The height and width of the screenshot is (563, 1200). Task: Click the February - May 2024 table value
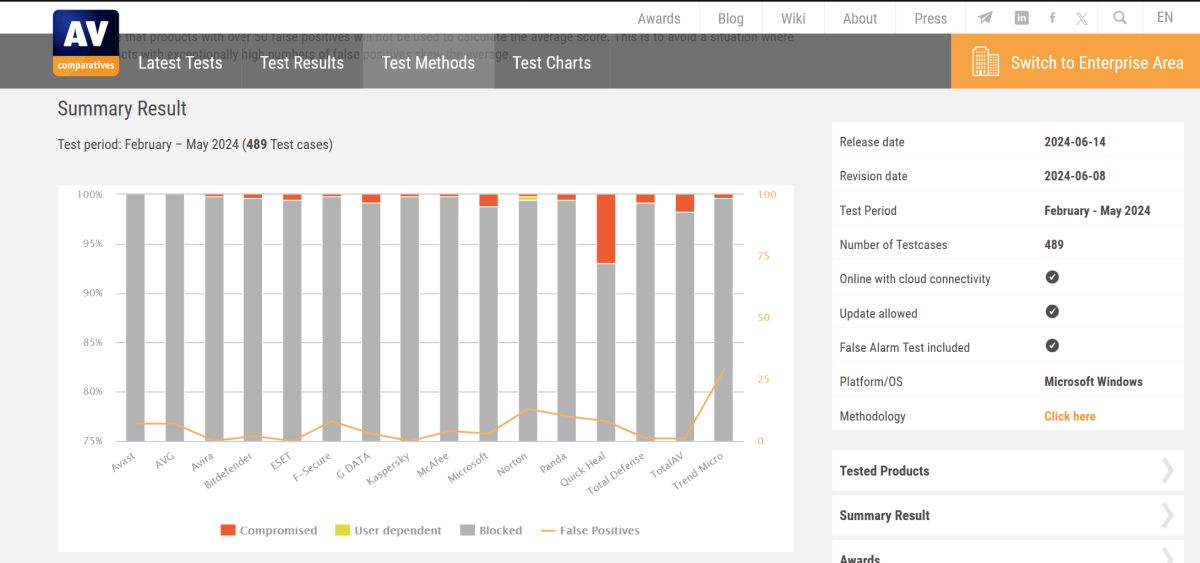click(x=1097, y=211)
